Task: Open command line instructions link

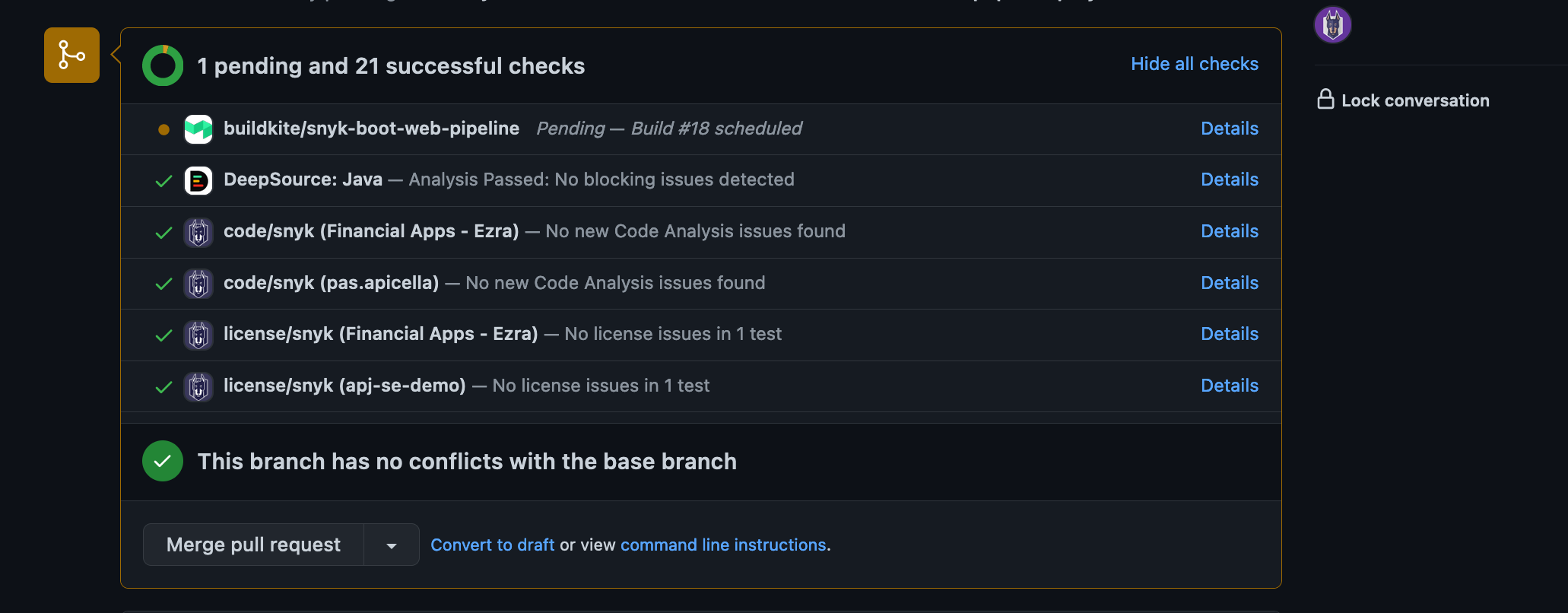Action: tap(722, 545)
